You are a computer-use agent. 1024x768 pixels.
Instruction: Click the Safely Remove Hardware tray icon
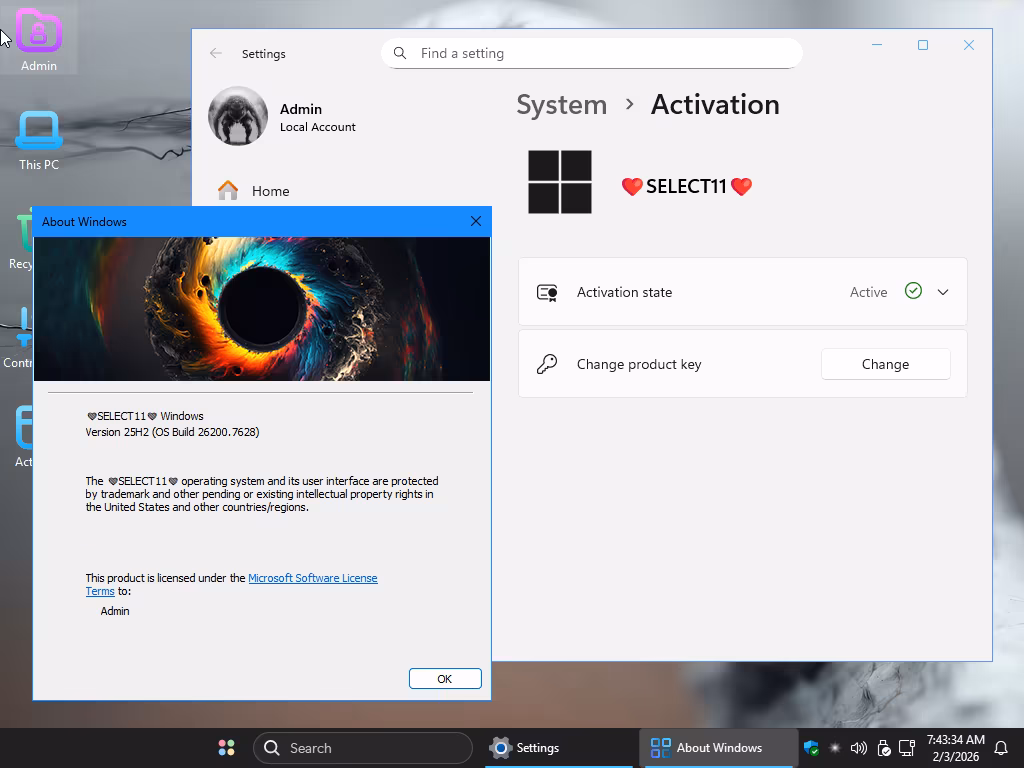pos(884,748)
